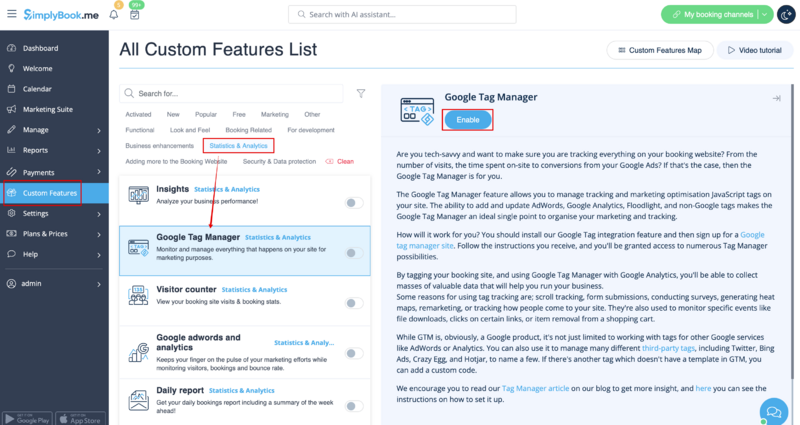This screenshot has height=425, width=800.
Task: Click the filter funnel icon
Action: point(361,93)
